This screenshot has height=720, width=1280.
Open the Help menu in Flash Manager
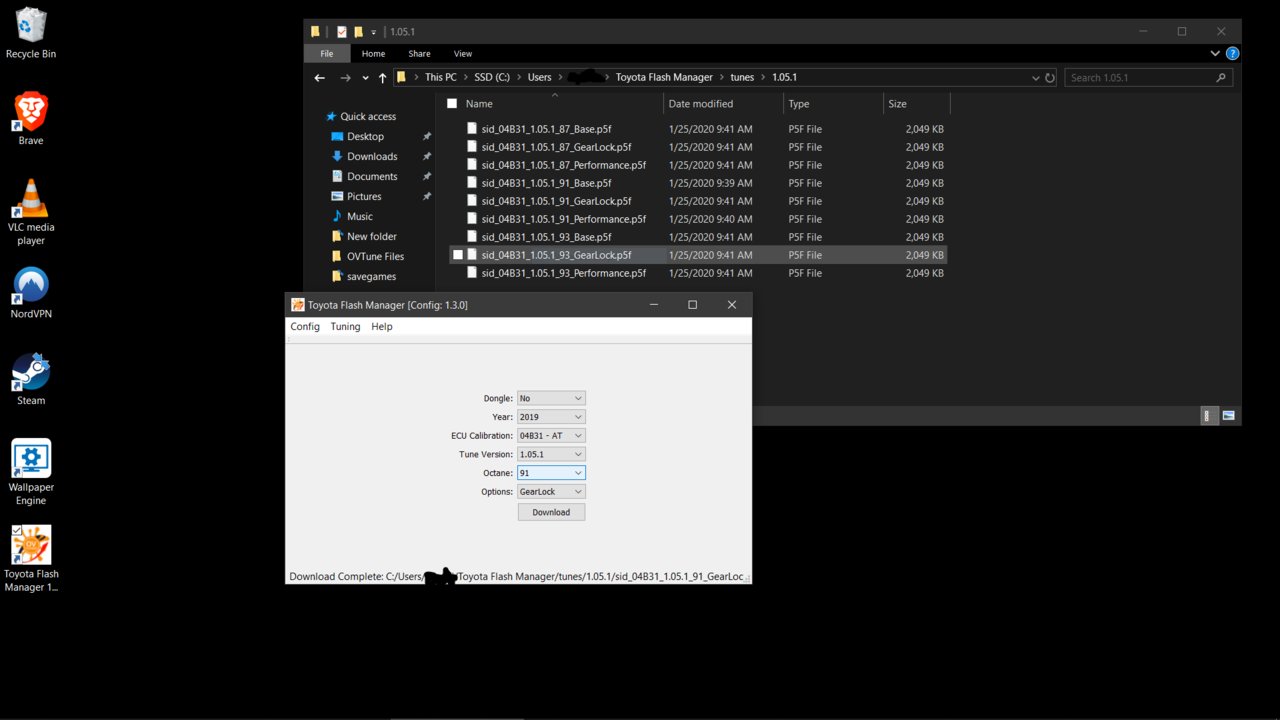pyautogui.click(x=382, y=327)
